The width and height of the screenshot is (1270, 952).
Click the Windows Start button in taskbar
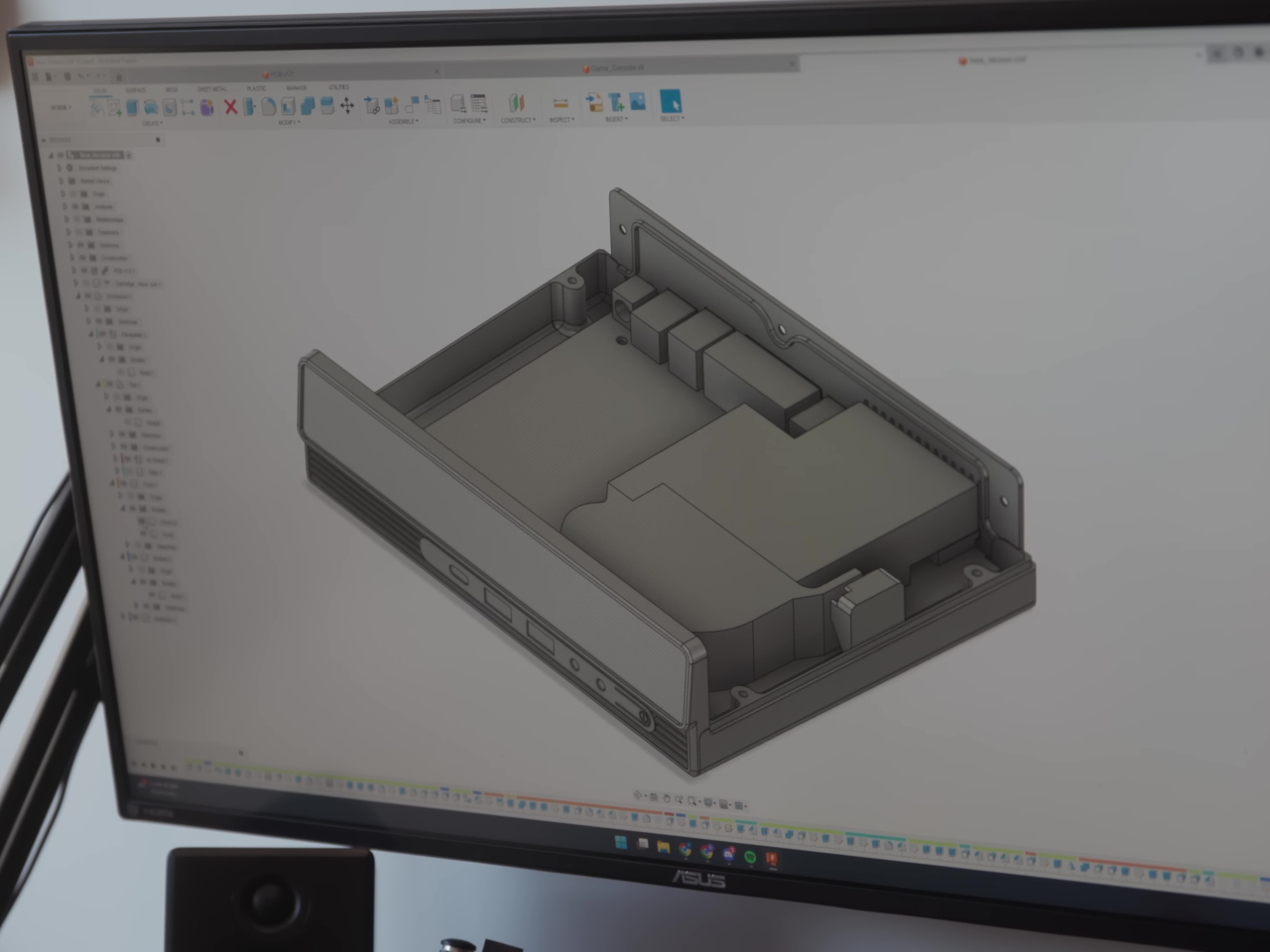tap(620, 843)
